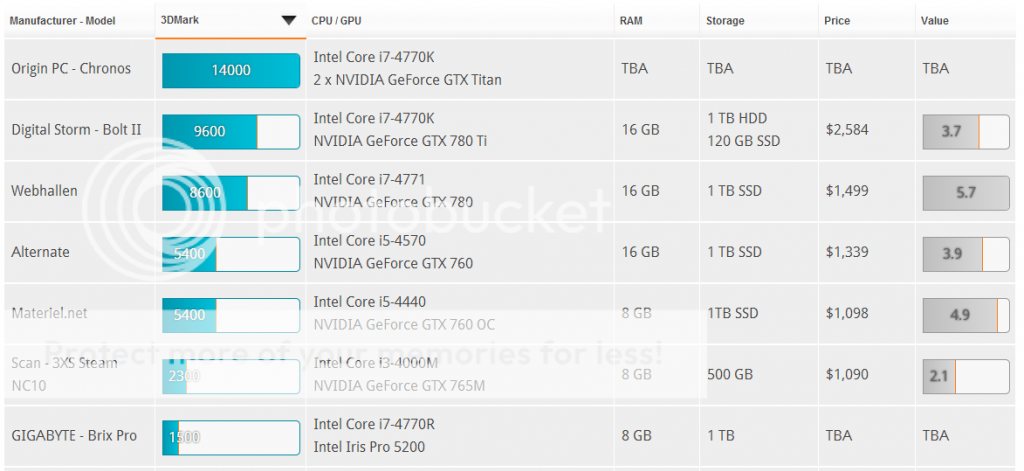Click the 3DMark sort arrow icon

(289, 20)
